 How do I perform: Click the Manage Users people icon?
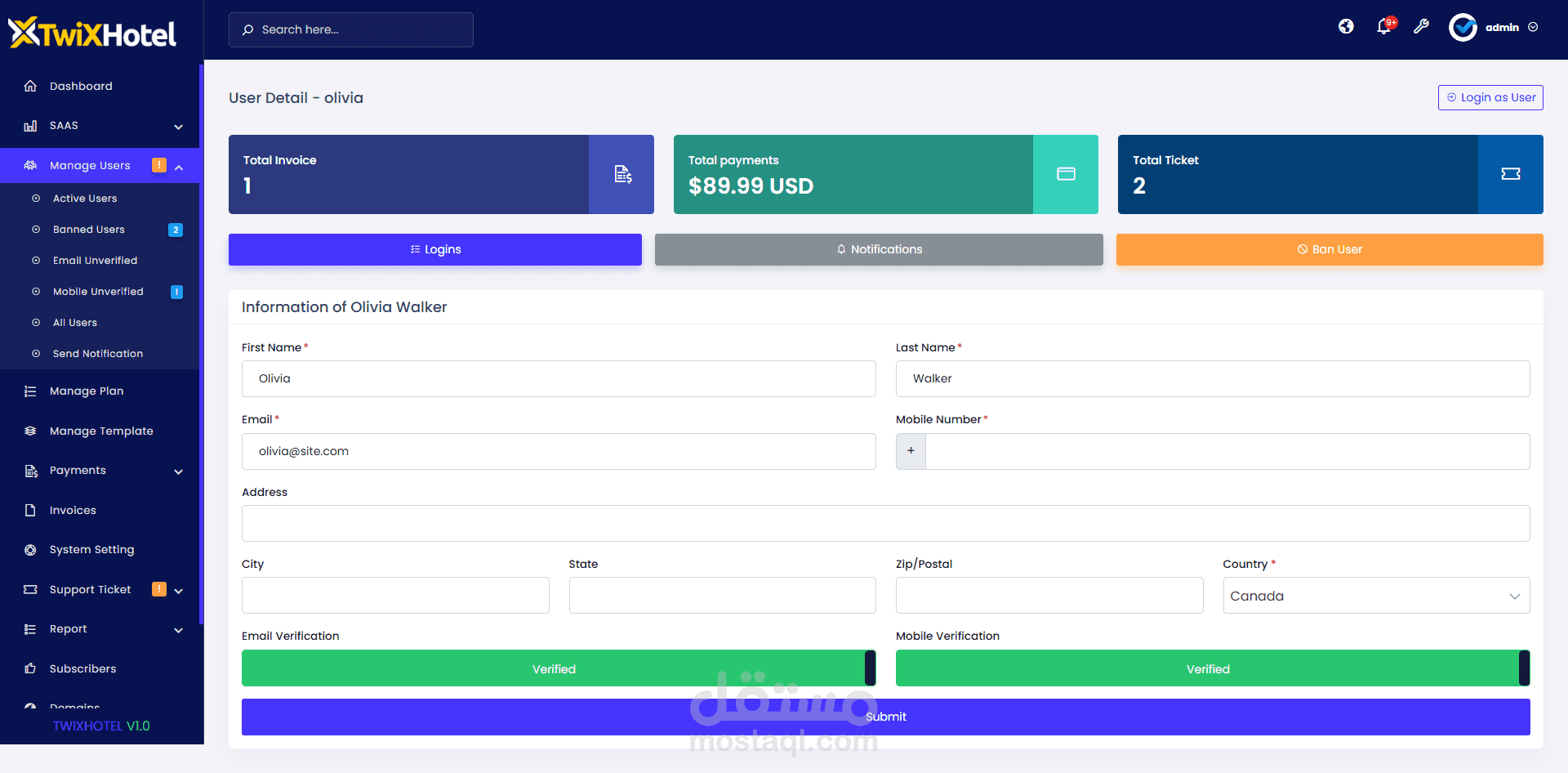pos(30,165)
